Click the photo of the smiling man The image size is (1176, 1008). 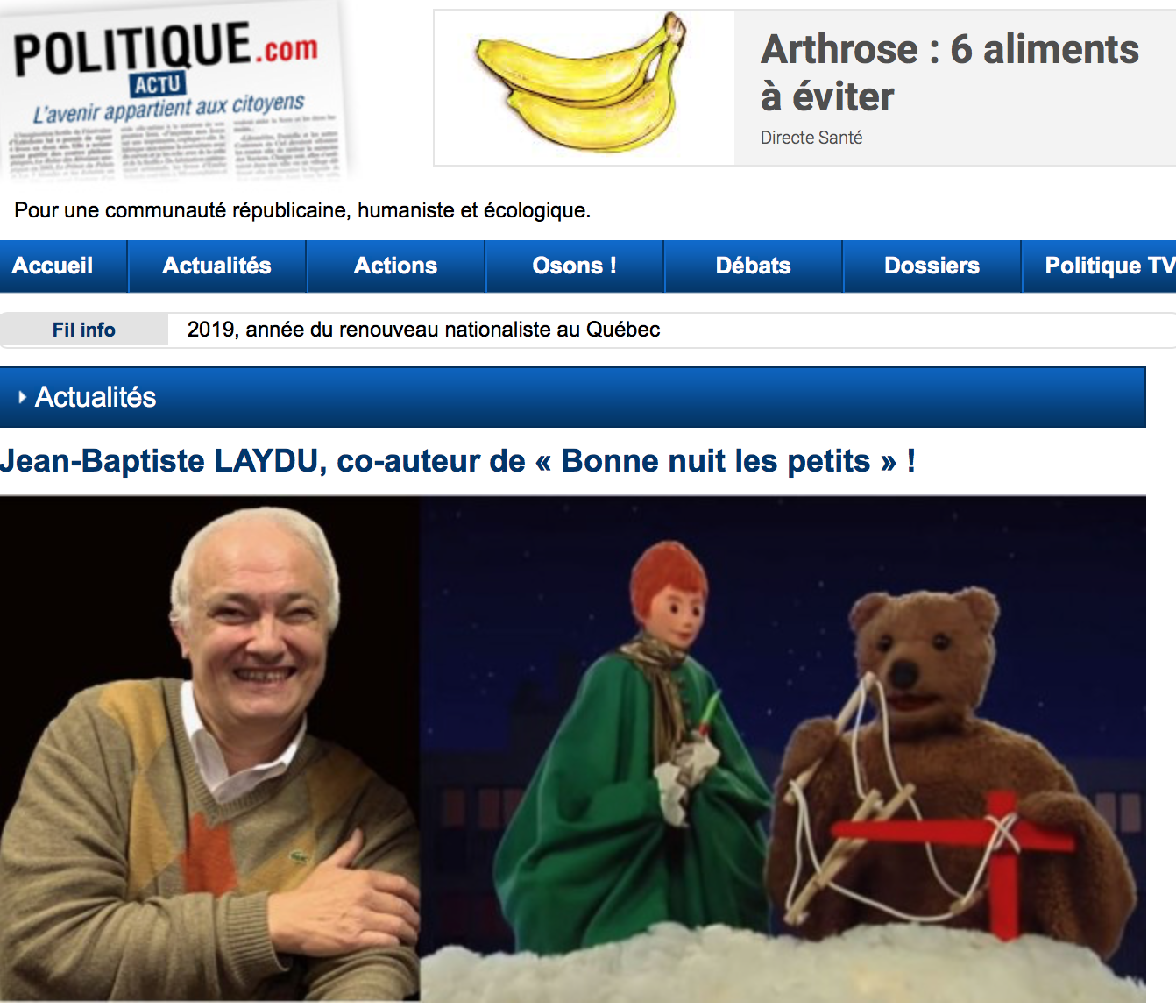[x=210, y=749]
